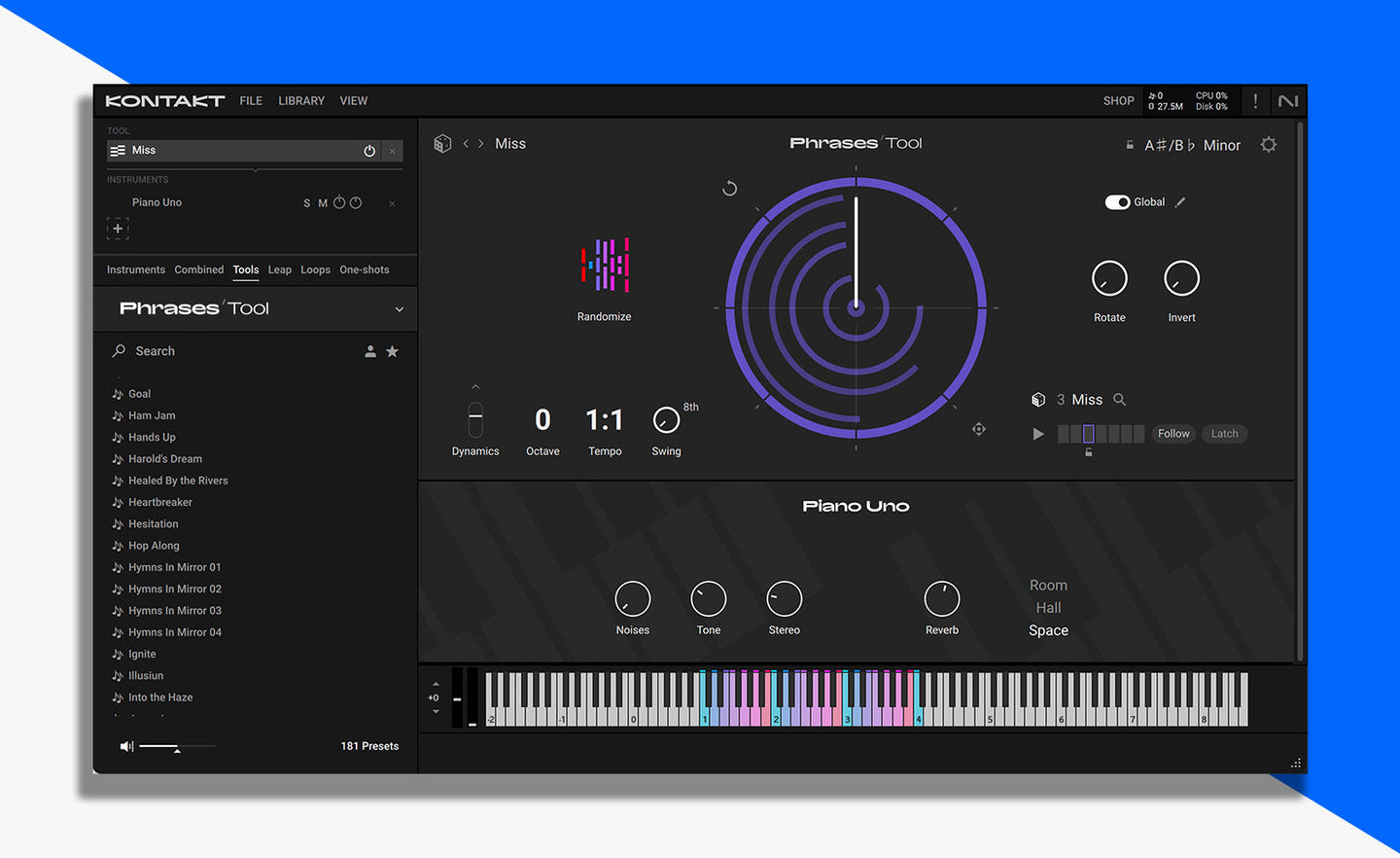Click the key lock icon beside A#/Bb

(1130, 145)
